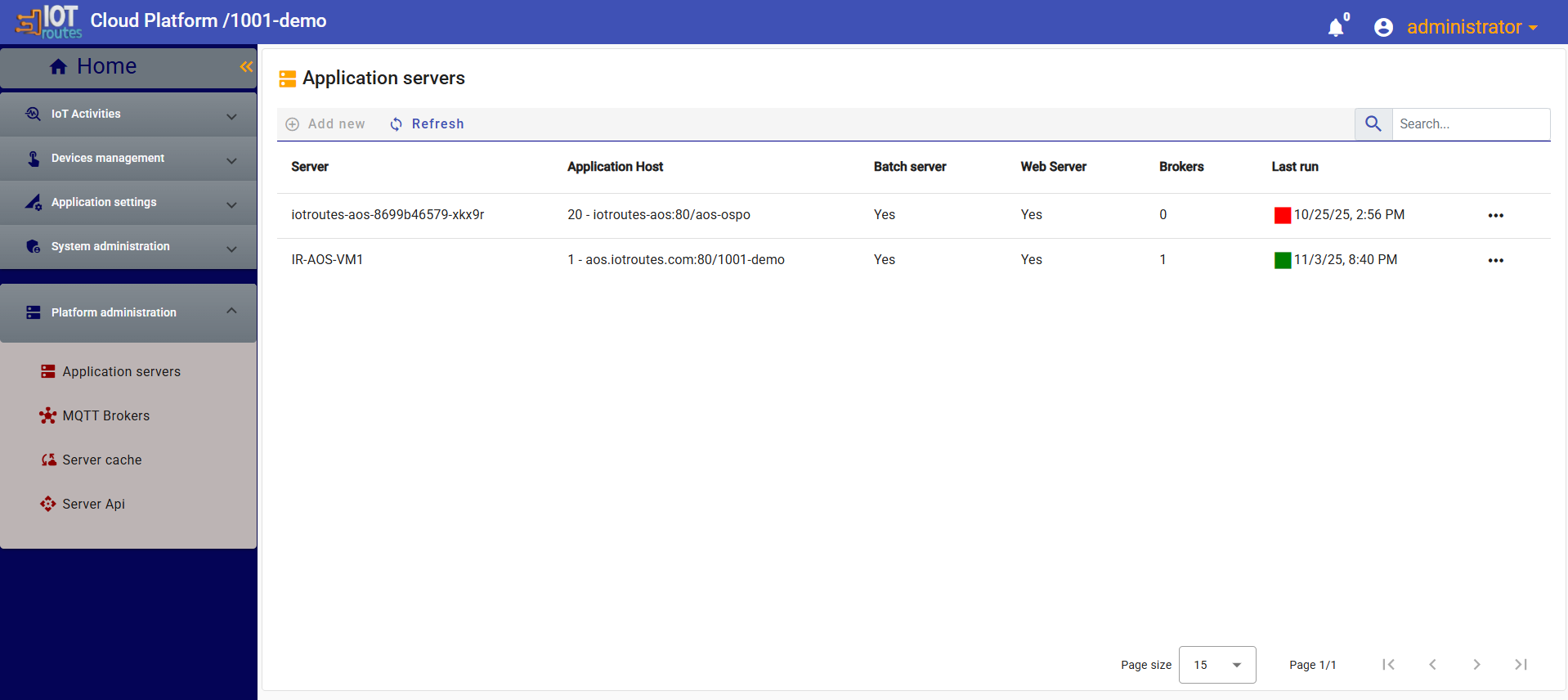The width and height of the screenshot is (1568, 700).
Task: Open the administrator account menu
Action: coord(1471,27)
